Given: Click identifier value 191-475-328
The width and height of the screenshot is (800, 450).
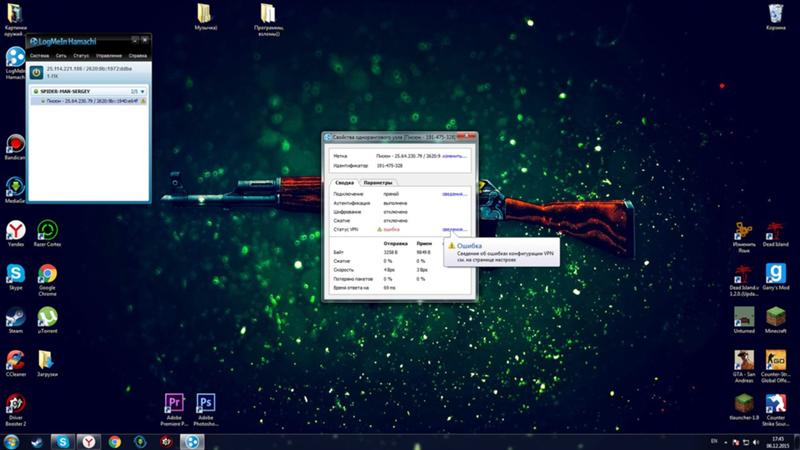Looking at the screenshot, I should coord(389,166).
